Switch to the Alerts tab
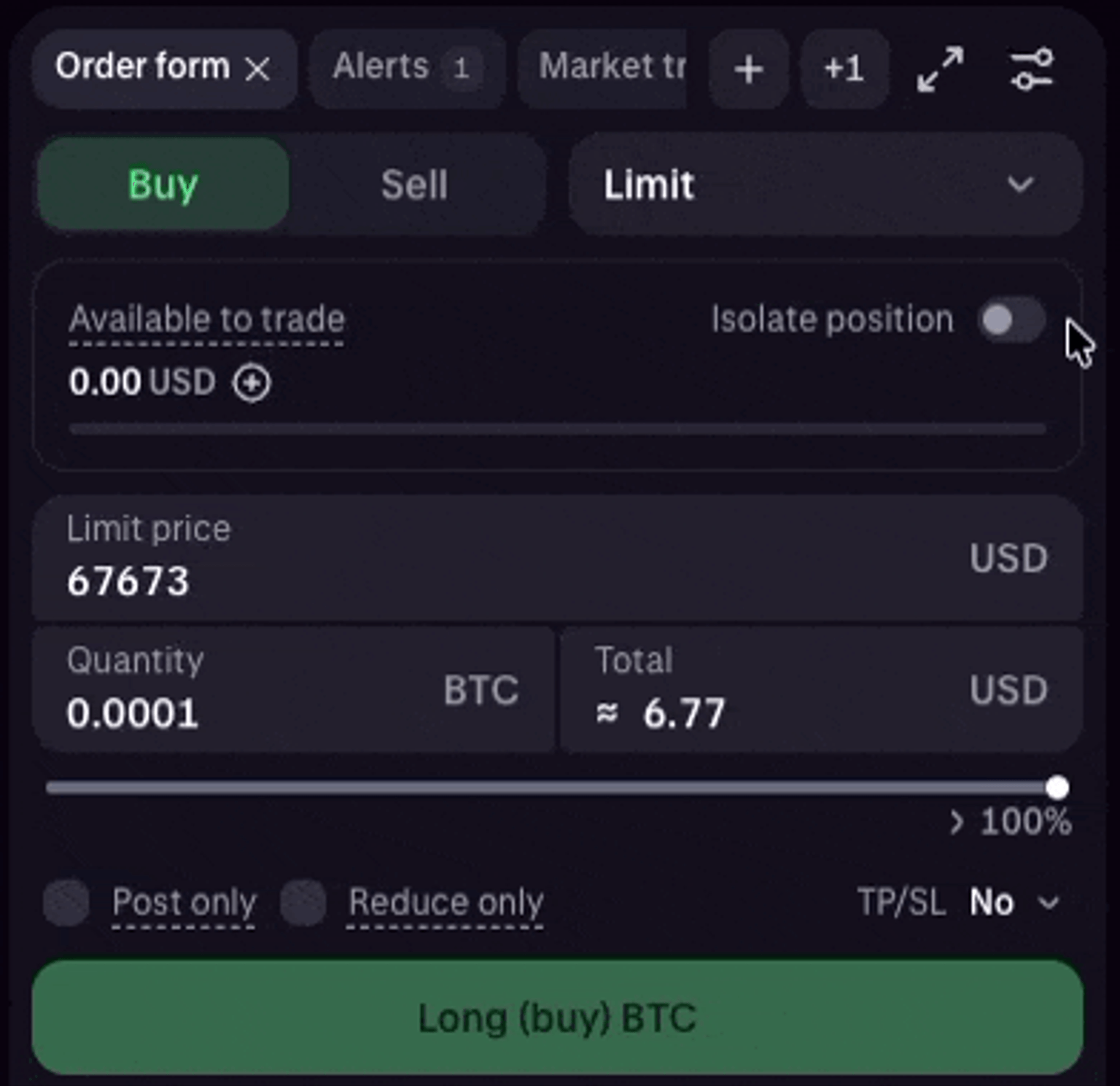Image resolution: width=1120 pixels, height=1086 pixels. click(406, 68)
